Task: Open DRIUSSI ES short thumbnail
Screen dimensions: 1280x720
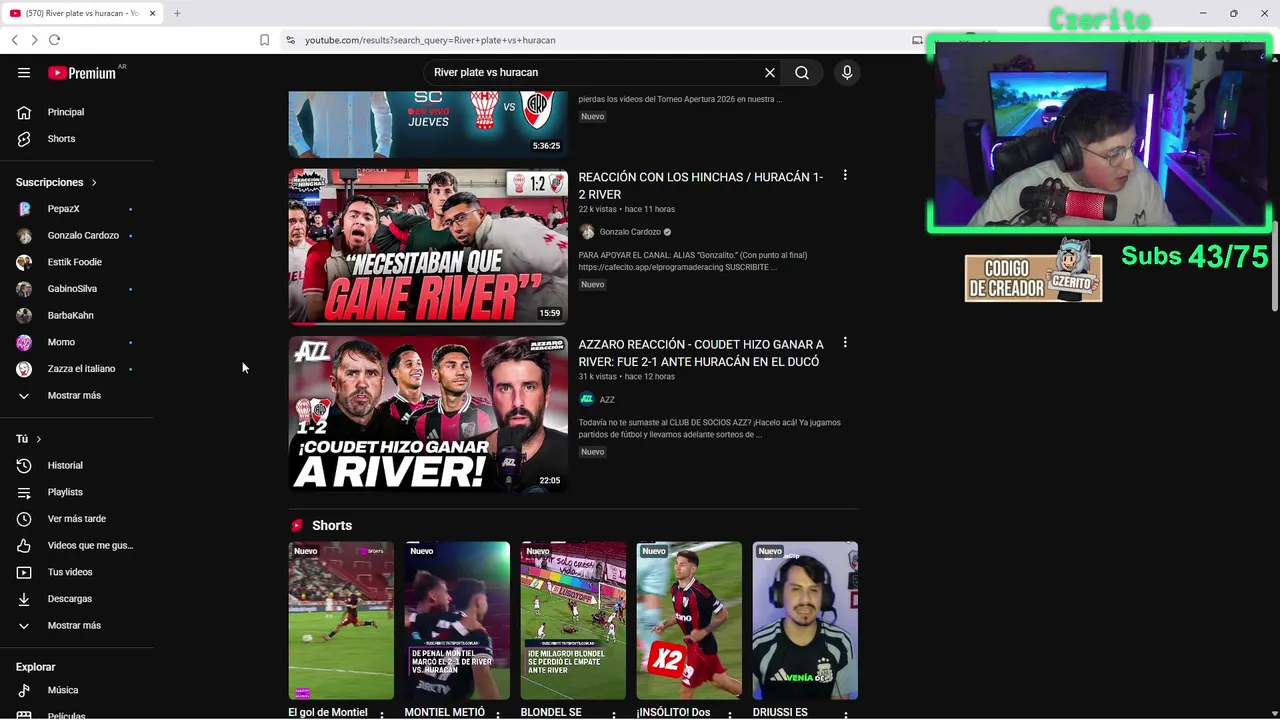Action: 805,621
